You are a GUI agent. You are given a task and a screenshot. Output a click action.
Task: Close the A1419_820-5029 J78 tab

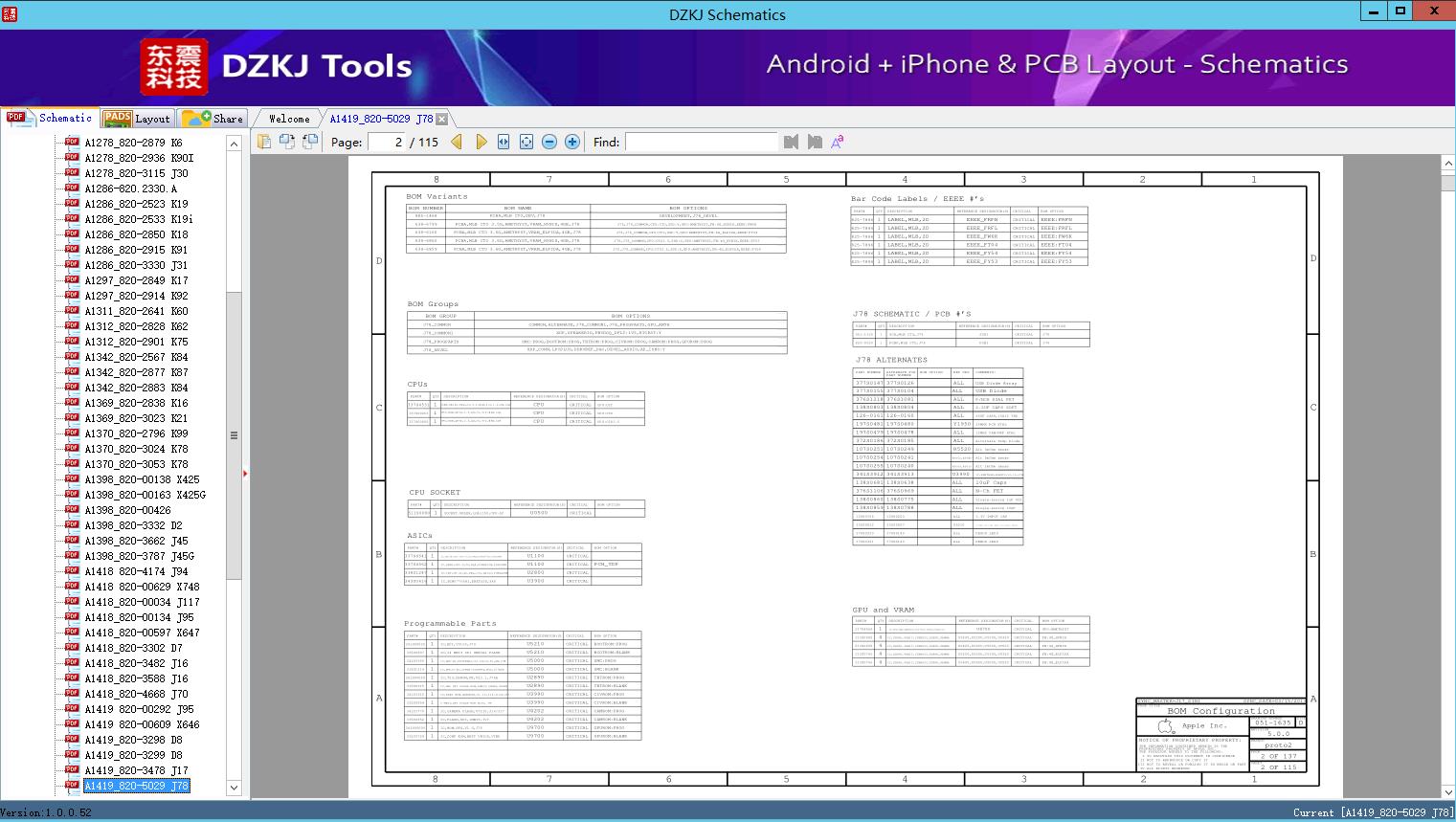(442, 119)
